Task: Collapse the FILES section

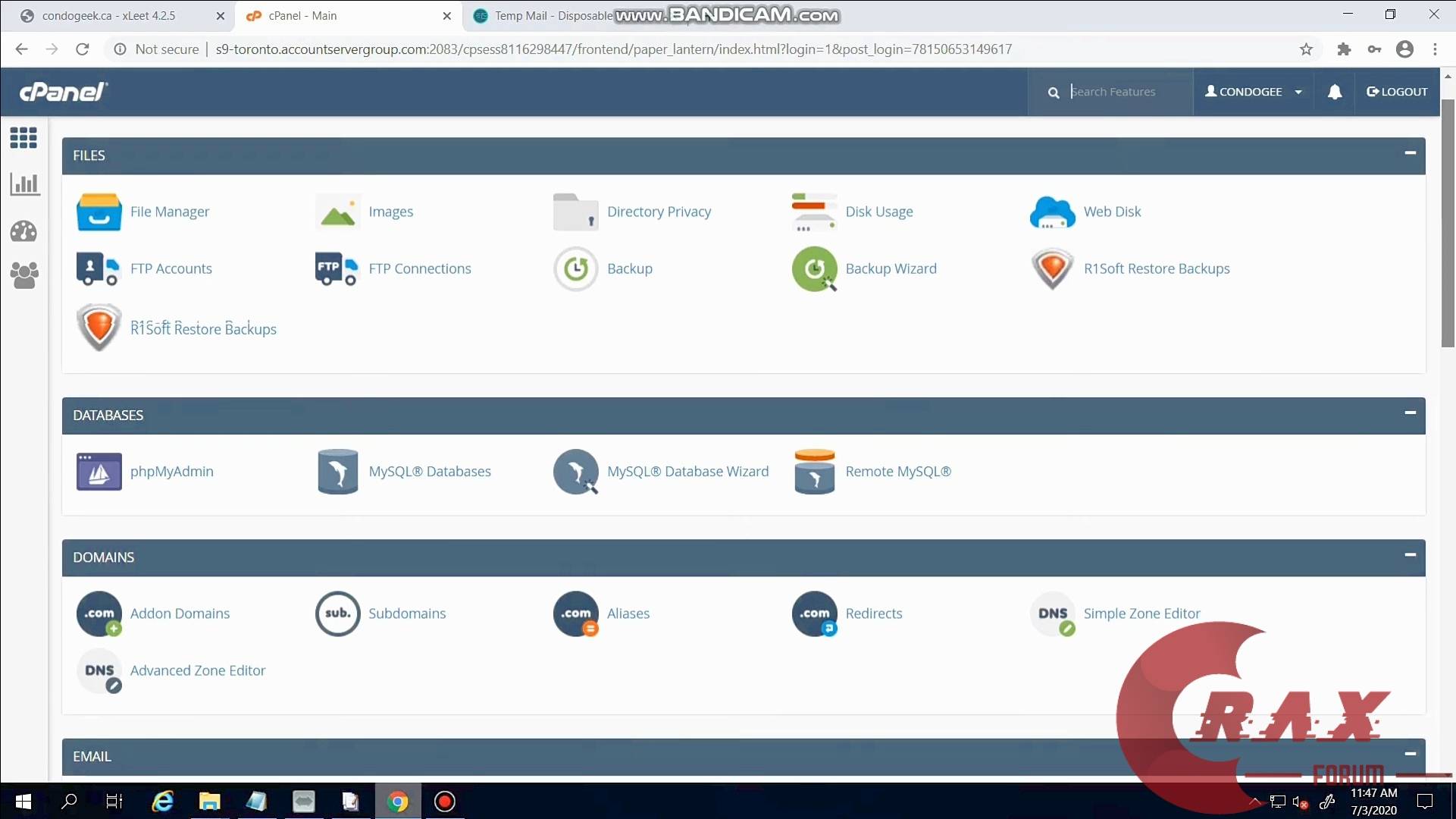Action: coord(1410,153)
